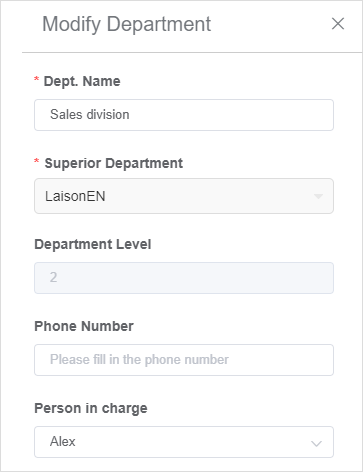Select the LaisonEN value text
Viewport: 363px width, 472px height.
click(x=75, y=196)
